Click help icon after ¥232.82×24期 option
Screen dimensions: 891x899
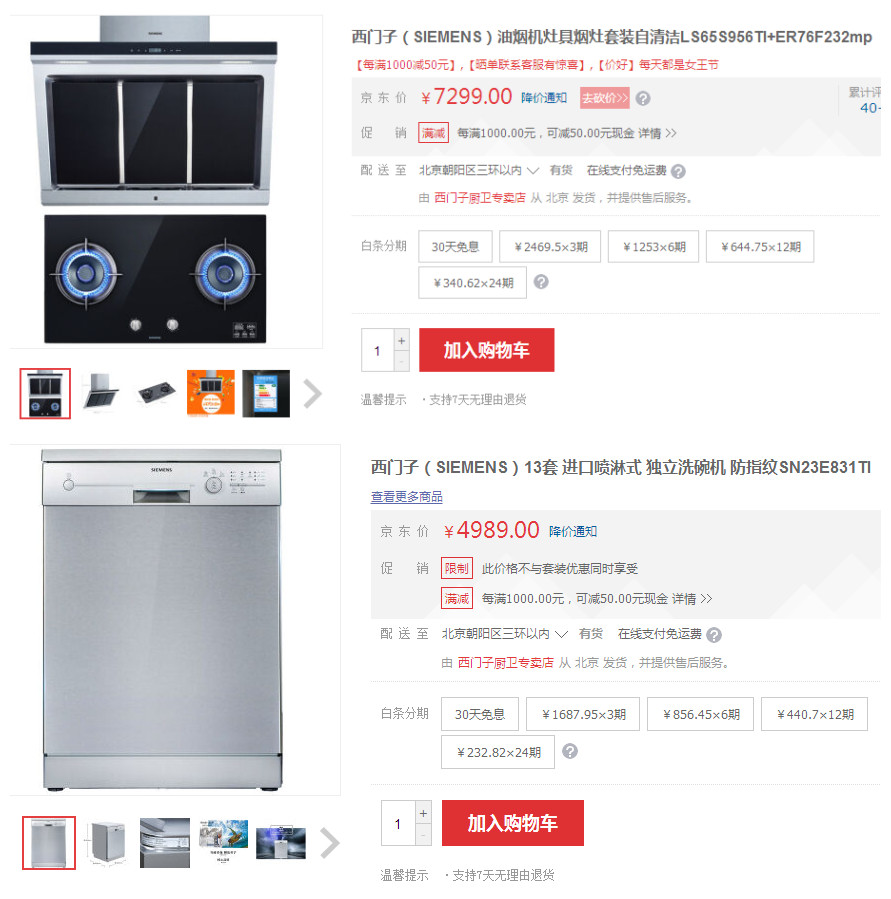point(569,751)
